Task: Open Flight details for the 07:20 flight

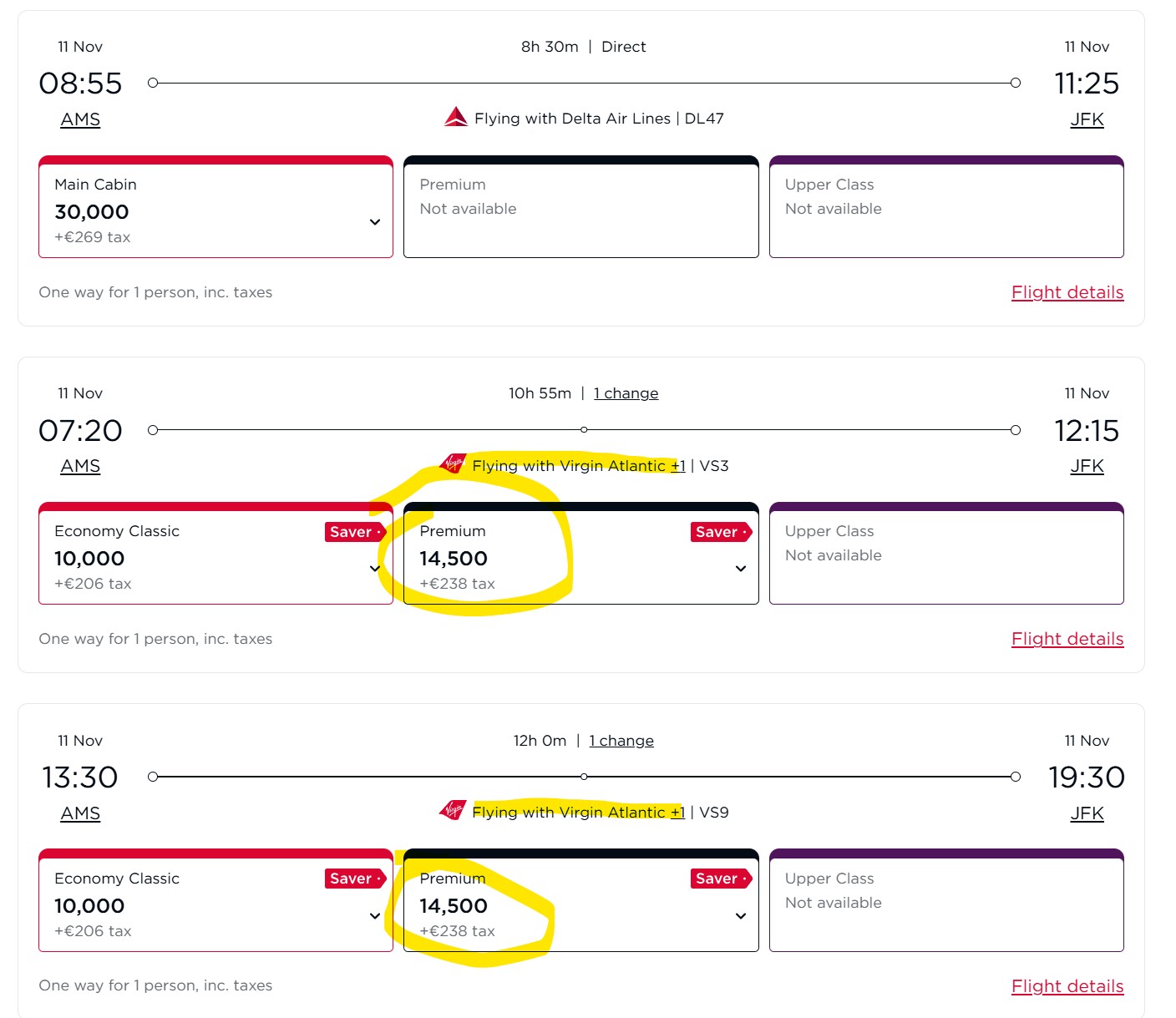Action: (1067, 639)
